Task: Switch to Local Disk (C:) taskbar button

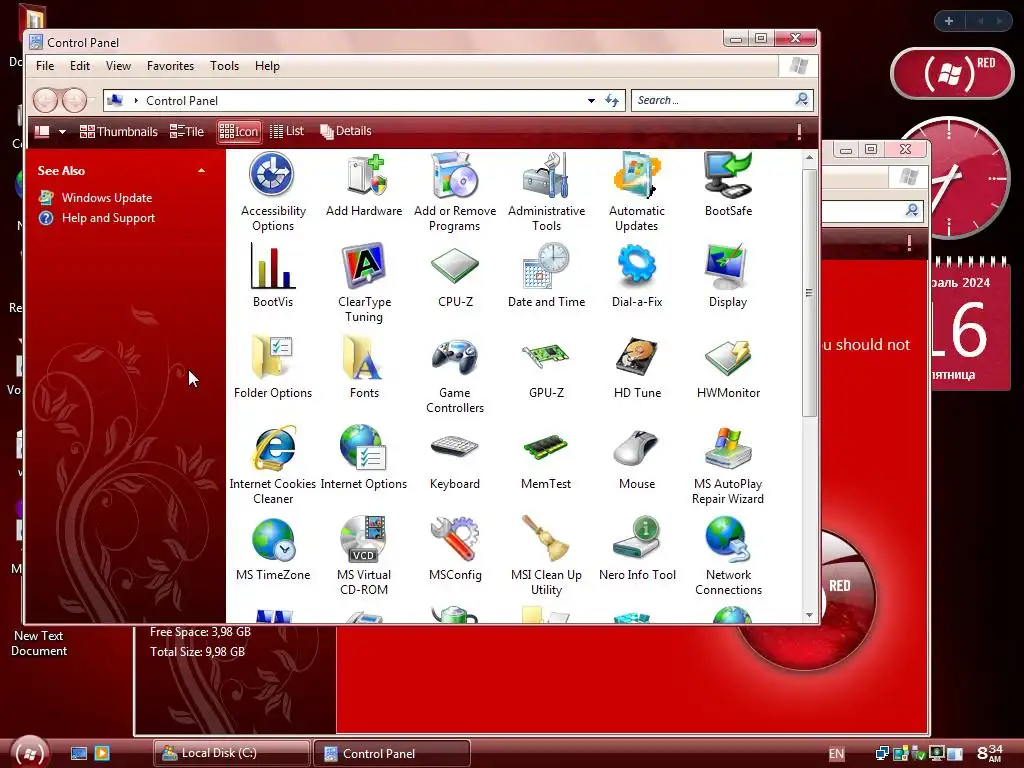Action: click(232, 753)
